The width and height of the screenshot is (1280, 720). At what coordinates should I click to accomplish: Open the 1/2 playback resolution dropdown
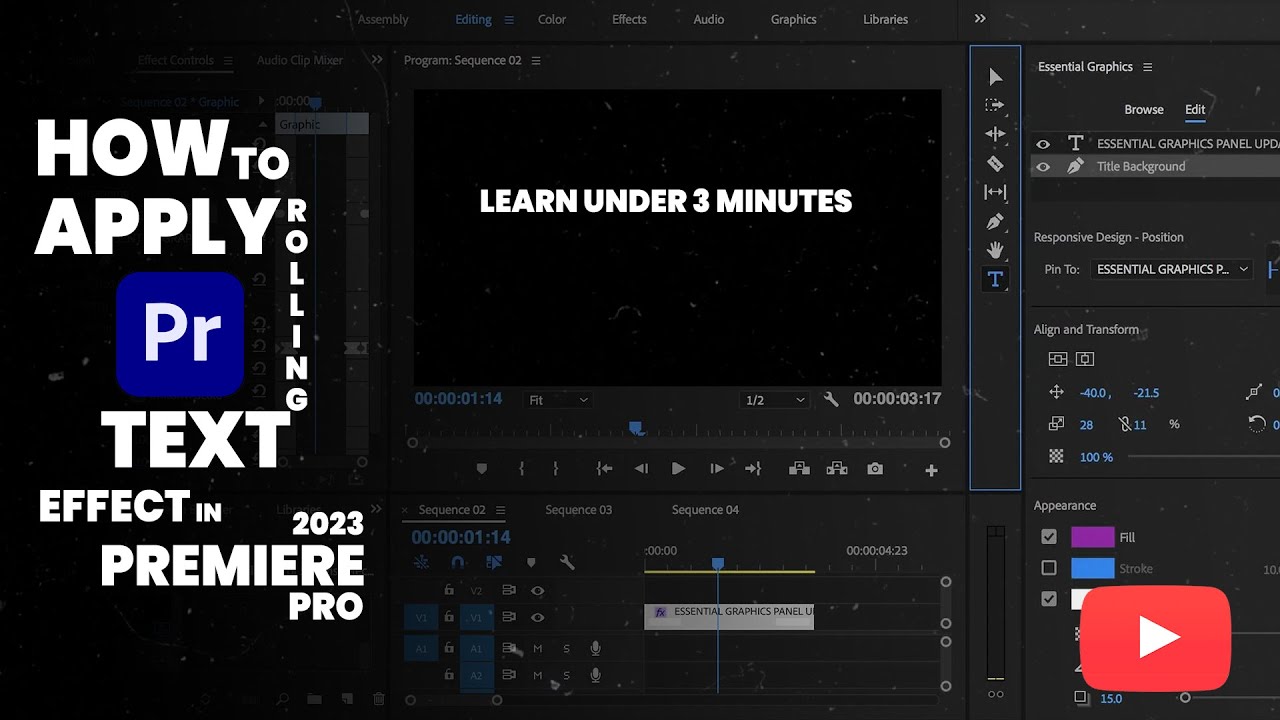click(x=774, y=400)
